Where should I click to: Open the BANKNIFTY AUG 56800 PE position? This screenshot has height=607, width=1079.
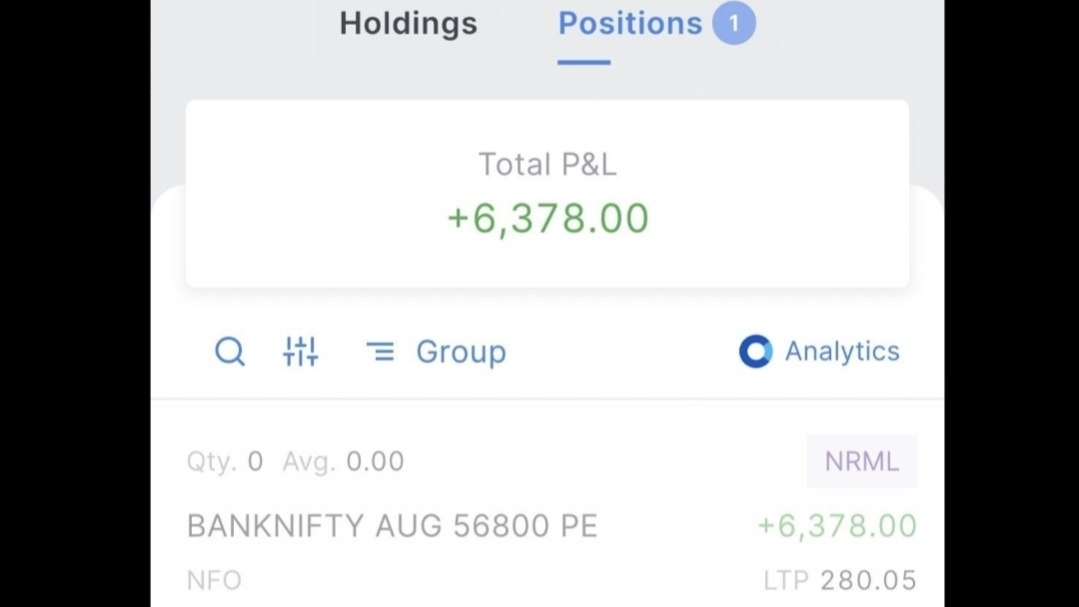392,526
